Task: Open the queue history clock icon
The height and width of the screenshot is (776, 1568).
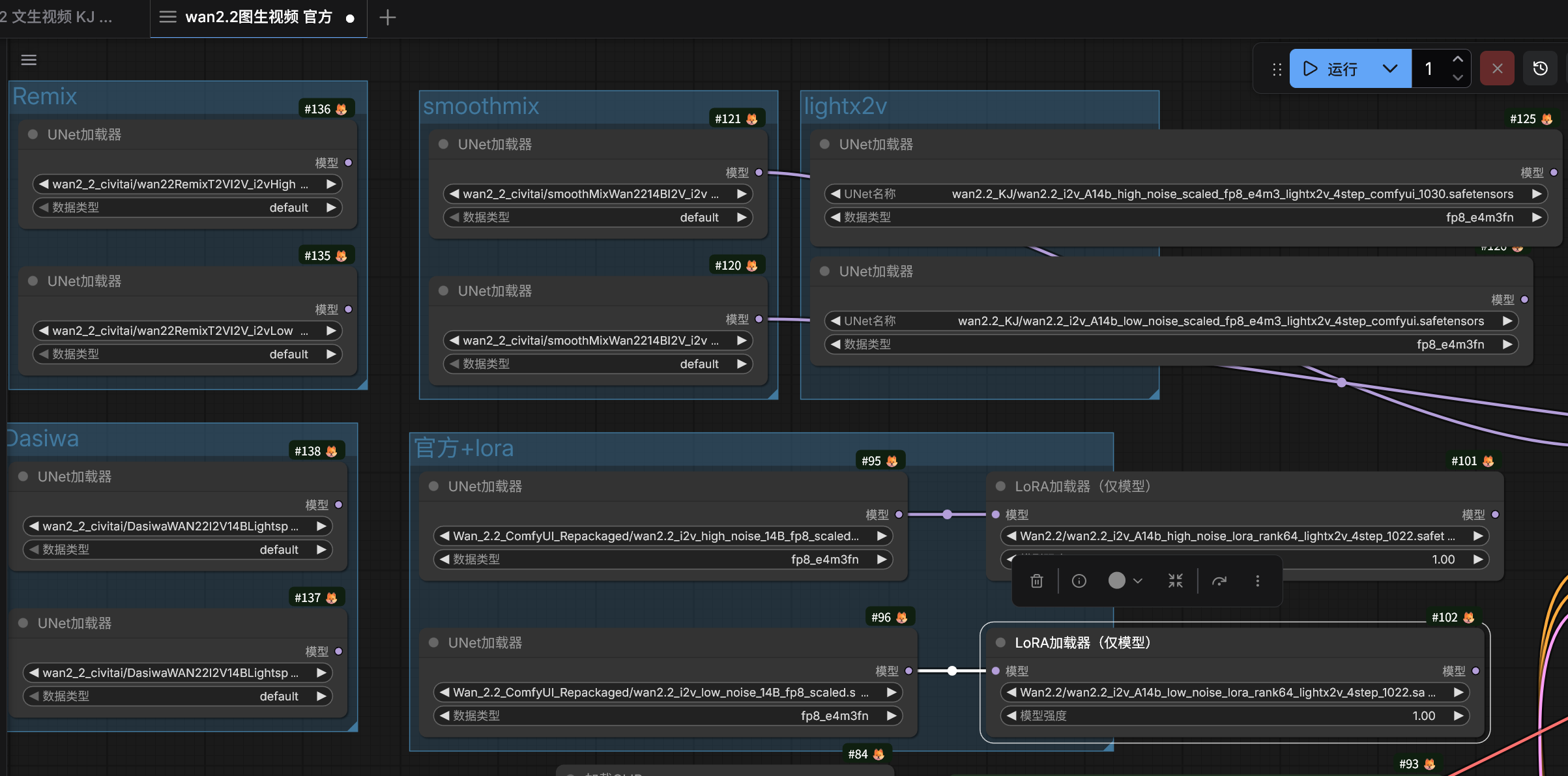Action: [x=1540, y=68]
